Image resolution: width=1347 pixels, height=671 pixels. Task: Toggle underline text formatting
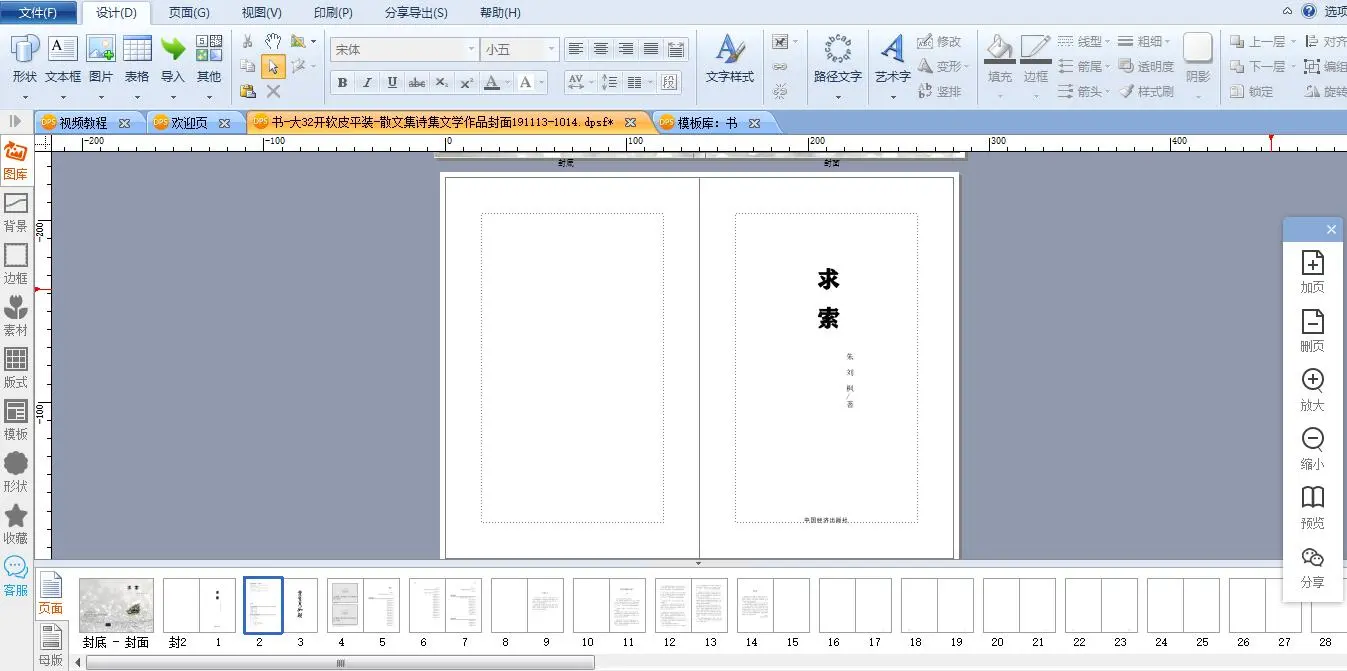point(392,83)
